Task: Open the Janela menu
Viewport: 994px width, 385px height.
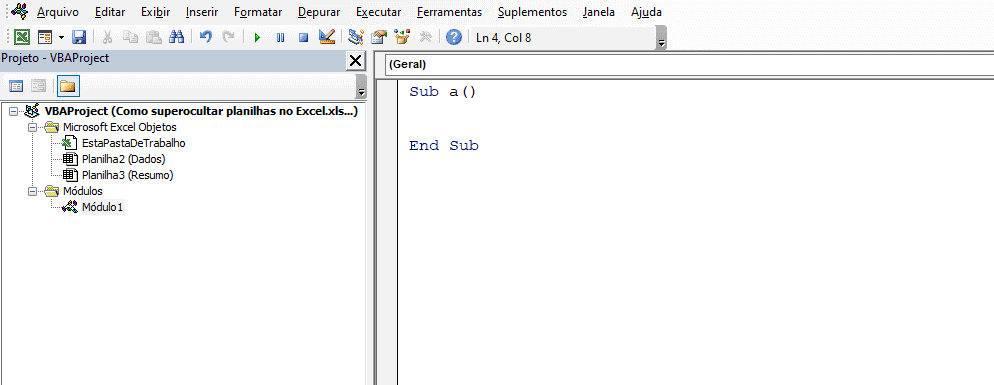Action: point(598,12)
